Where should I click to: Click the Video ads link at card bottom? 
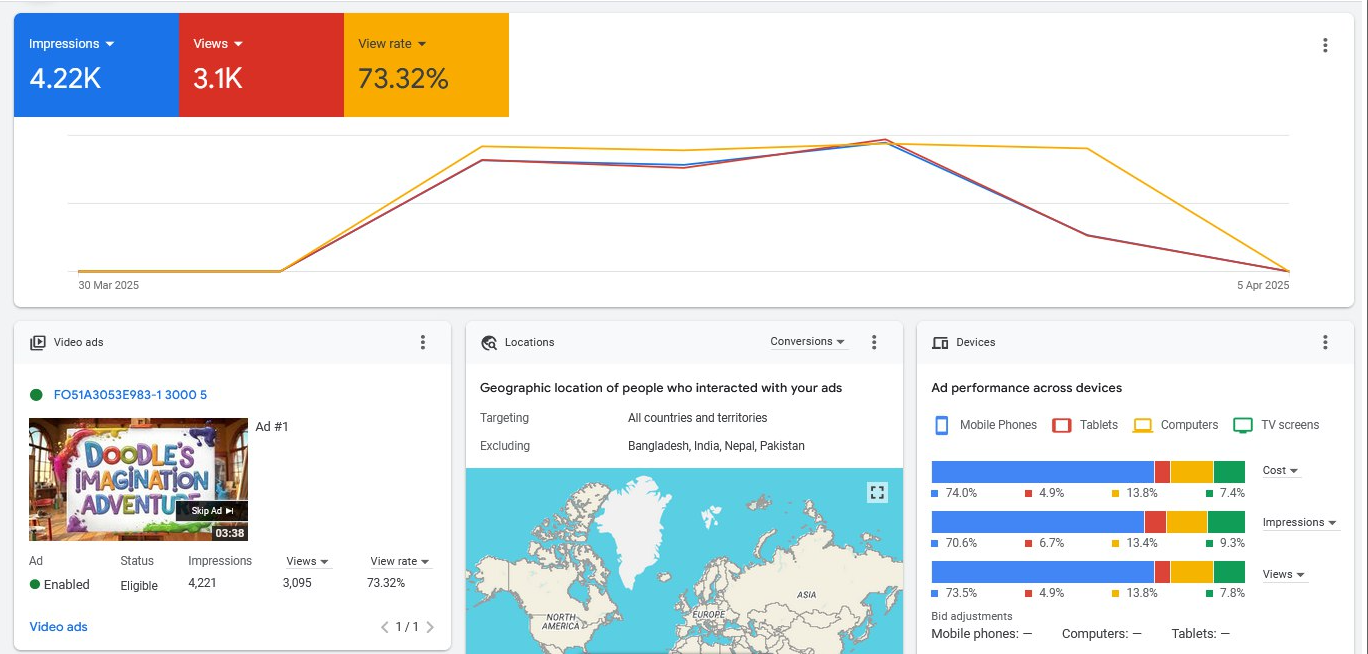58,627
